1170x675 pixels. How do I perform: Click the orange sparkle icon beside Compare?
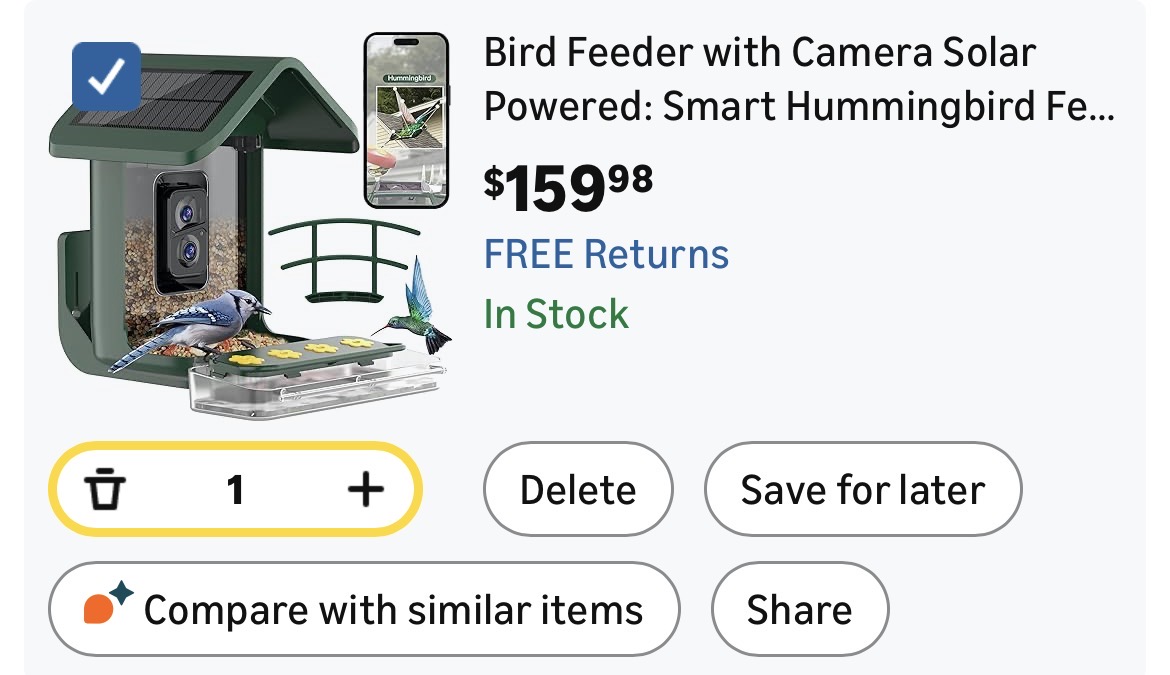[x=108, y=603]
